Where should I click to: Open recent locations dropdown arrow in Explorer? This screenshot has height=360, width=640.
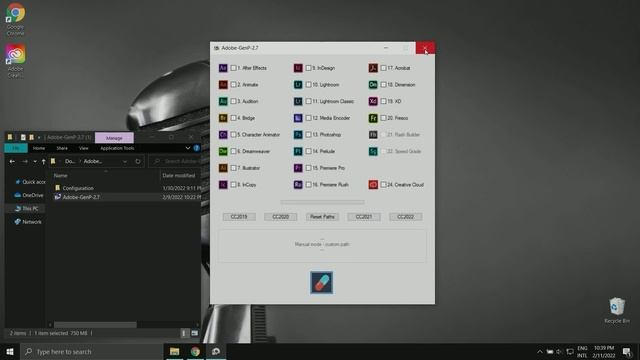click(x=35, y=162)
